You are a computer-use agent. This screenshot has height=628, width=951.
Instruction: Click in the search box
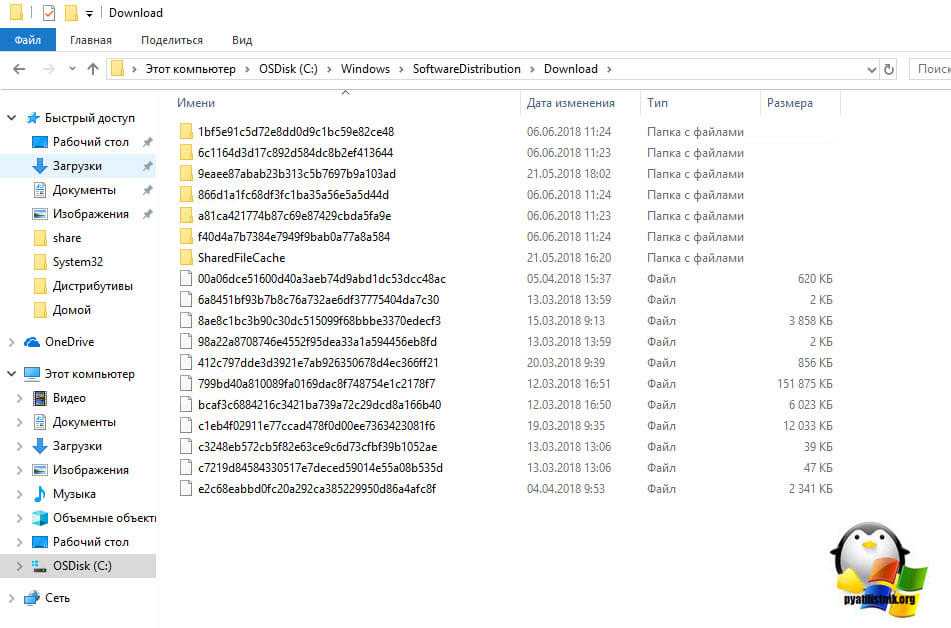(930, 69)
